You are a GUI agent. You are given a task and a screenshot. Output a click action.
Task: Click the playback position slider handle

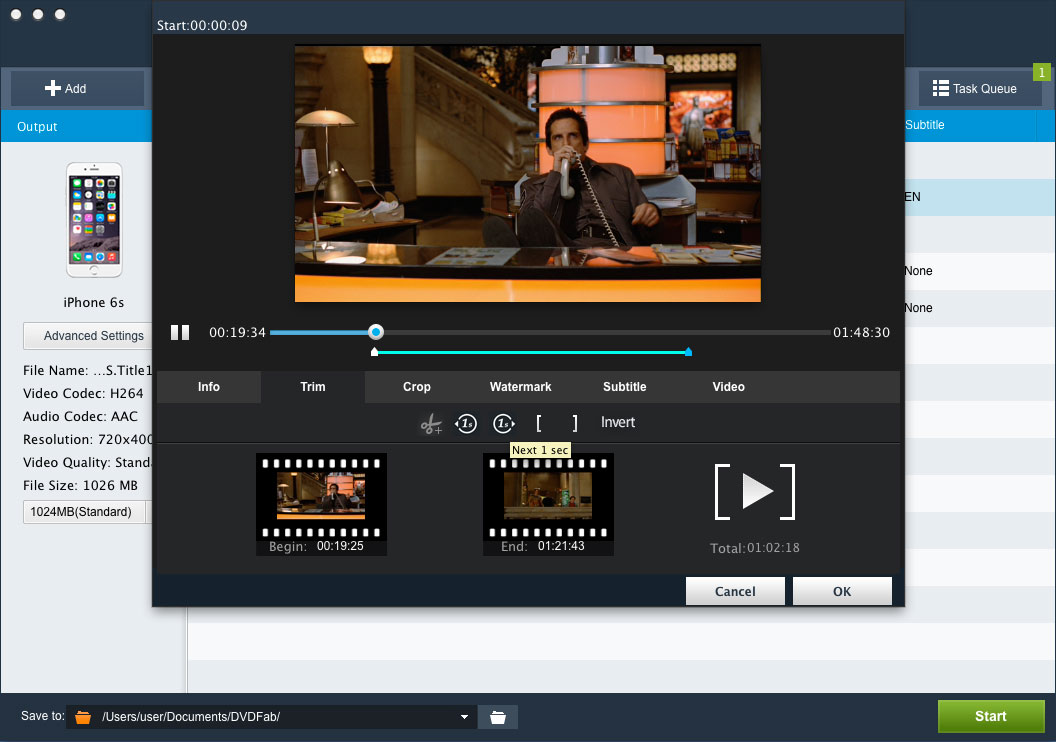(376, 332)
